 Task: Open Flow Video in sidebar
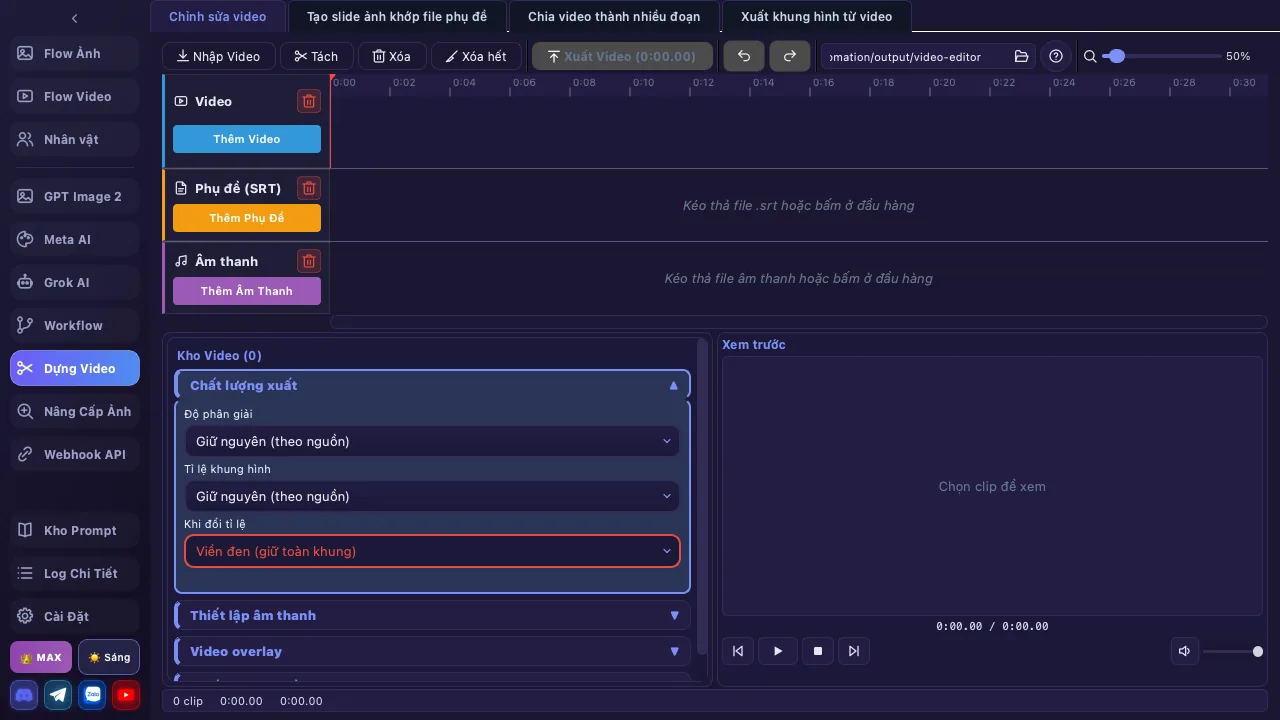pyautogui.click(x=75, y=96)
